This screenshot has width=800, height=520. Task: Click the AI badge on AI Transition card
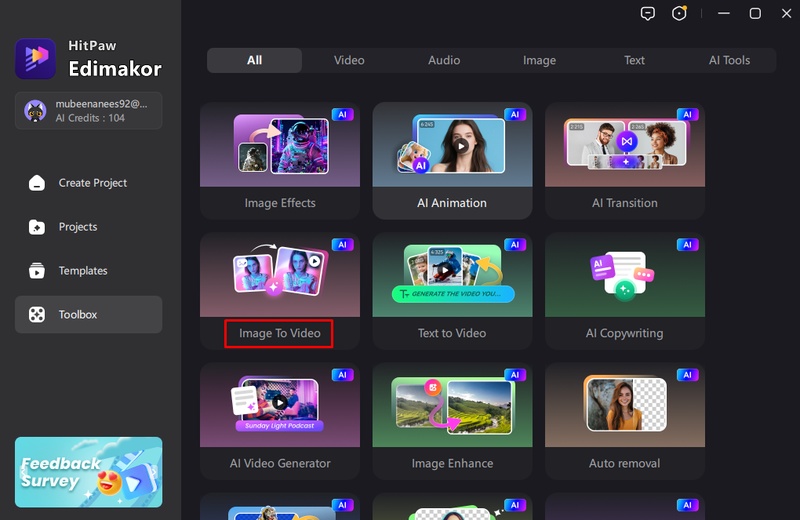687,114
